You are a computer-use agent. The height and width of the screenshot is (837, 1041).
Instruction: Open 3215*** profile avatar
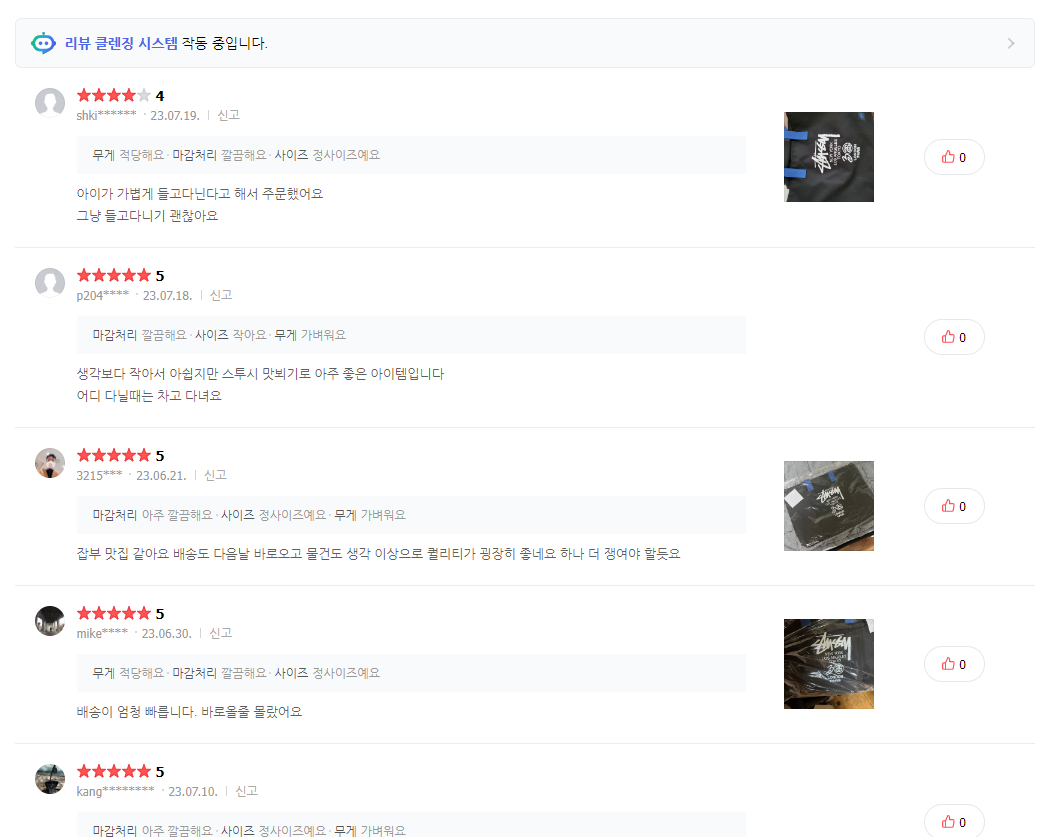click(50, 463)
